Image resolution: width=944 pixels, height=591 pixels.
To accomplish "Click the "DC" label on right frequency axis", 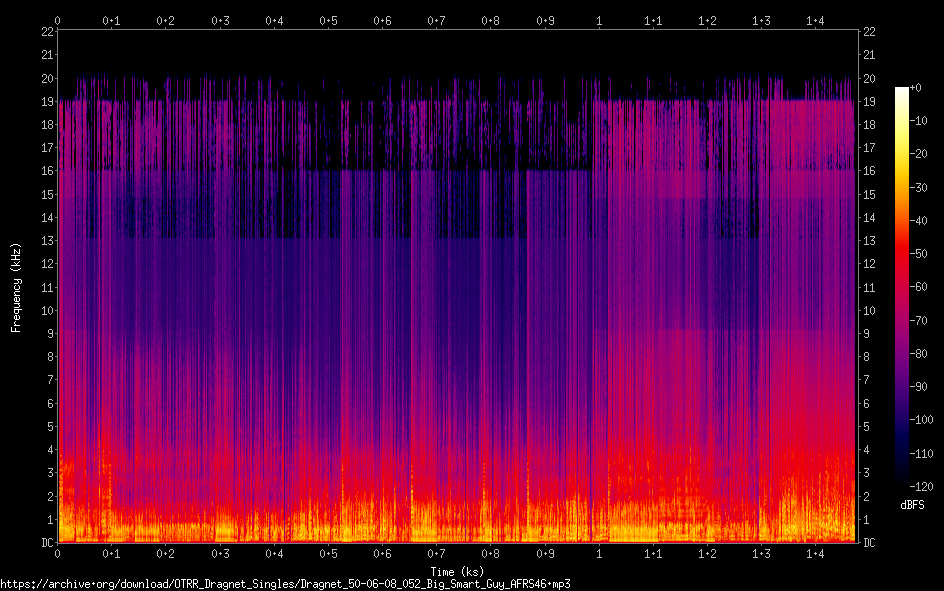I will coord(869,543).
